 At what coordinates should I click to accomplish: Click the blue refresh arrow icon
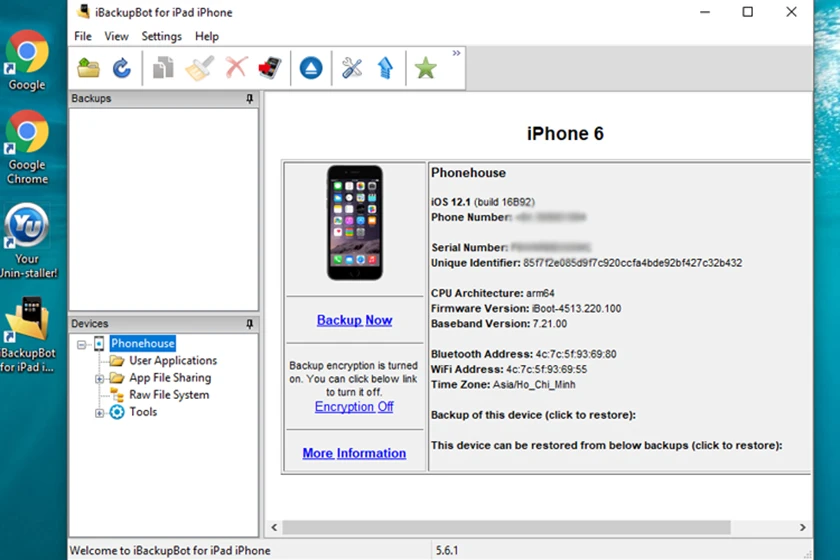tap(122, 68)
